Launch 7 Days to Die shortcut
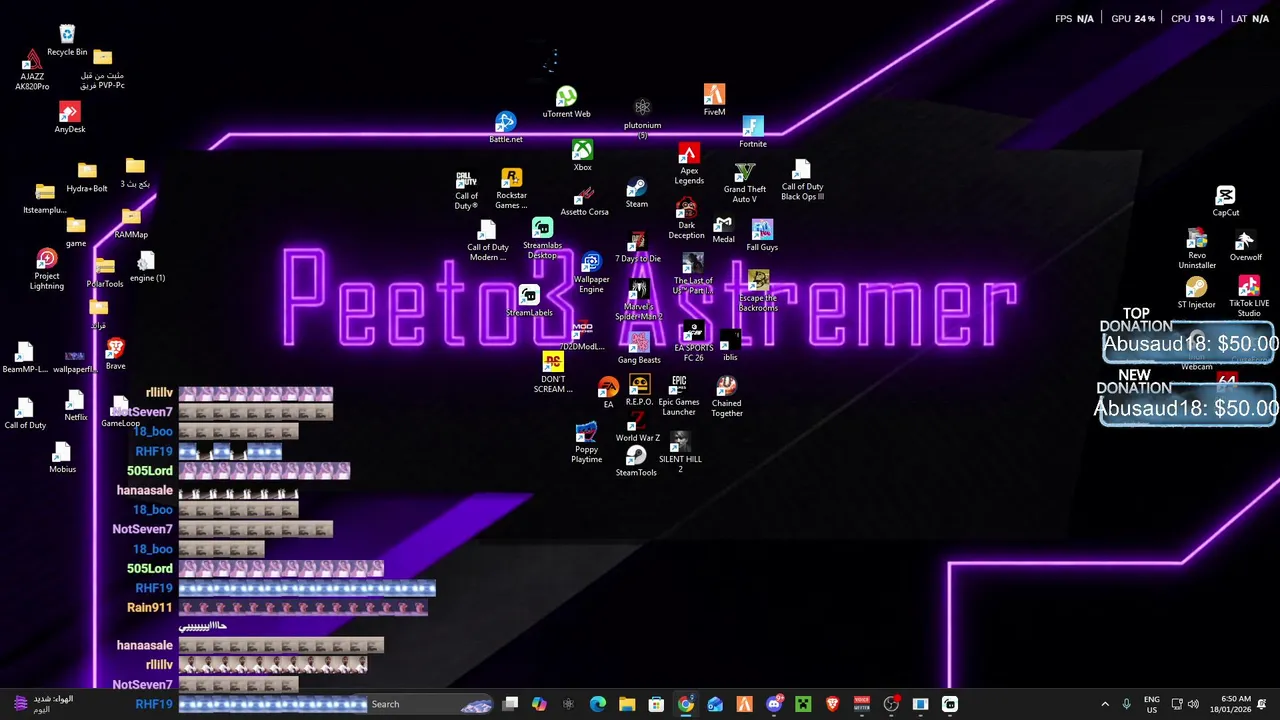 tap(638, 248)
